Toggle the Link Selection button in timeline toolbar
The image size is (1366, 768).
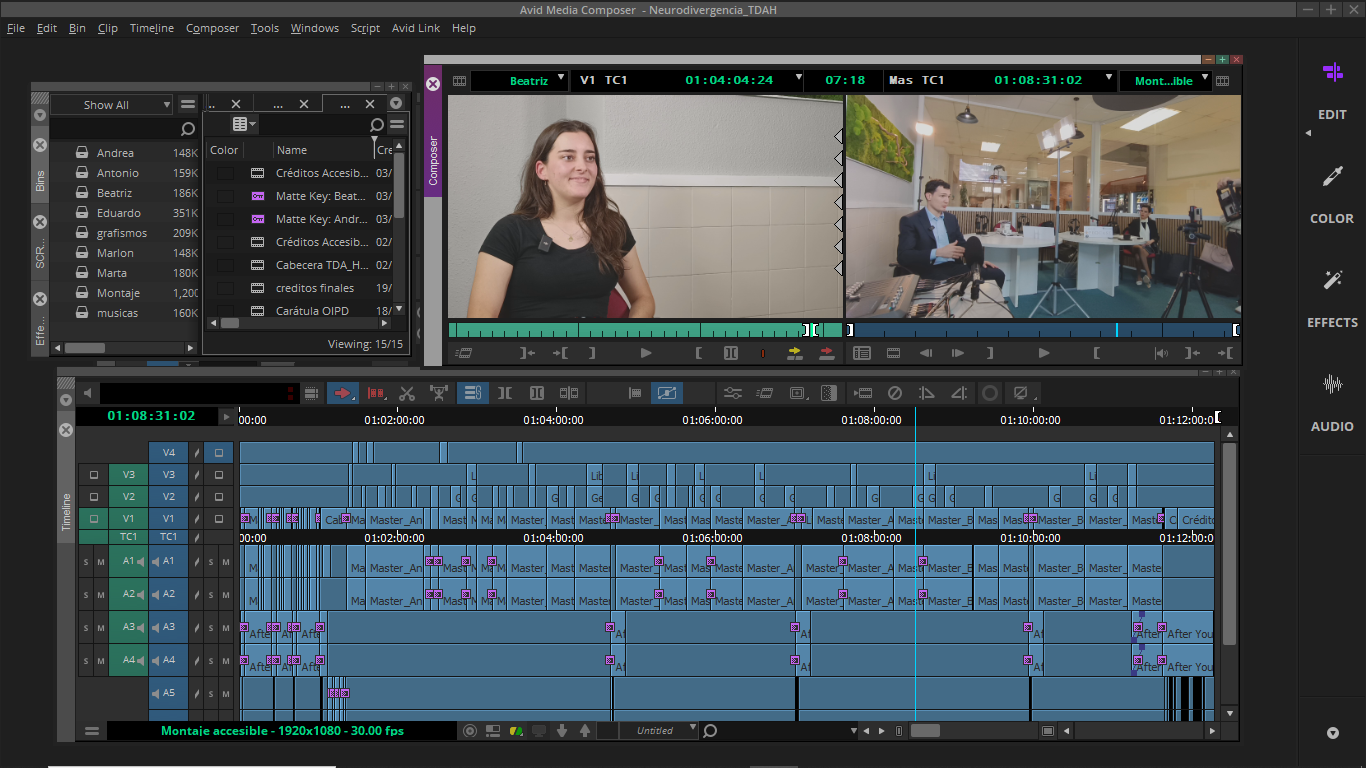(473, 393)
